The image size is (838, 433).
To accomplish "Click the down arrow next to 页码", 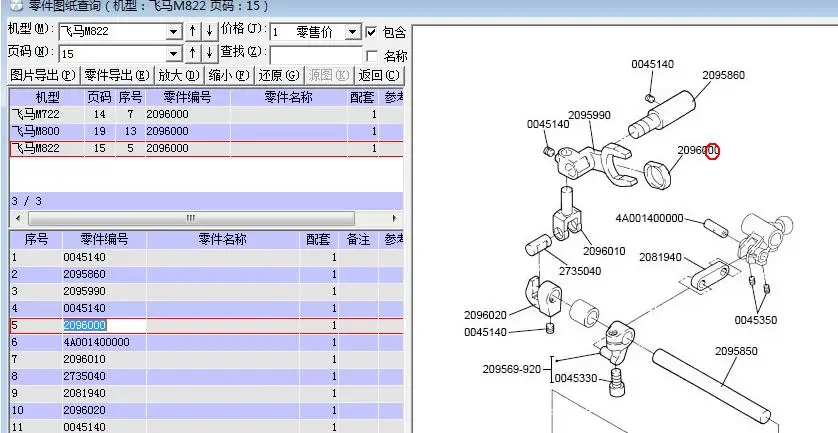I will click(x=210, y=53).
